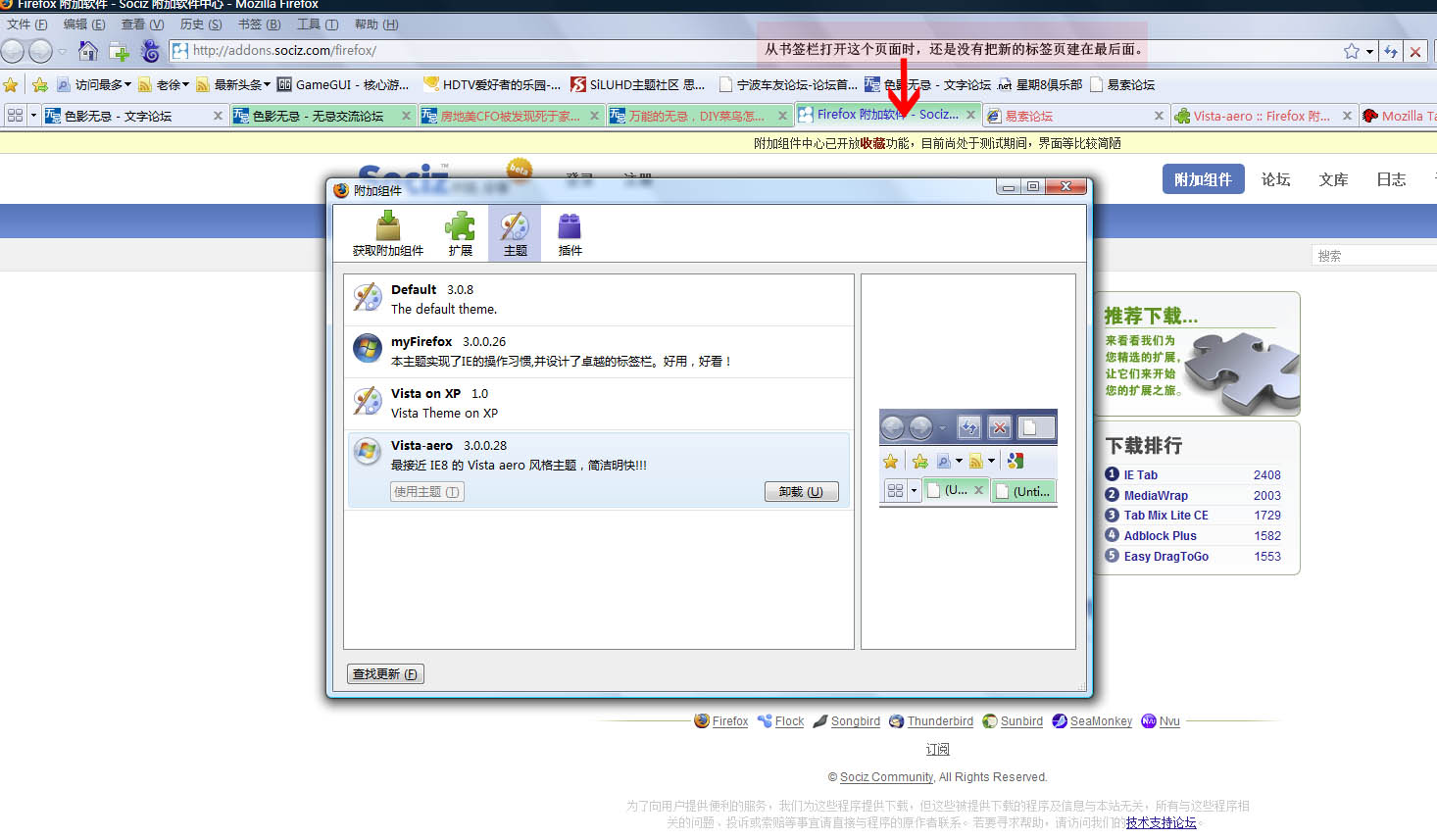Screen dimensions: 1437x840
Task: Click the 查找更新 (F) button
Action: tap(385, 674)
